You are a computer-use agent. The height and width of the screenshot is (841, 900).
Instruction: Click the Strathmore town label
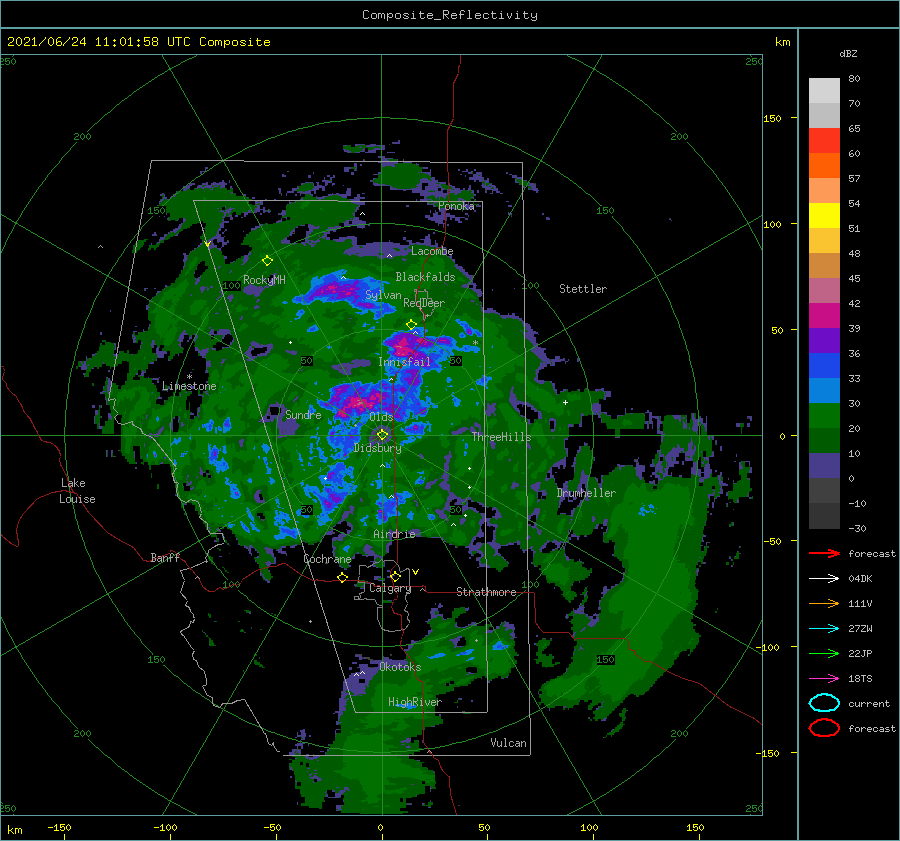coord(486,592)
